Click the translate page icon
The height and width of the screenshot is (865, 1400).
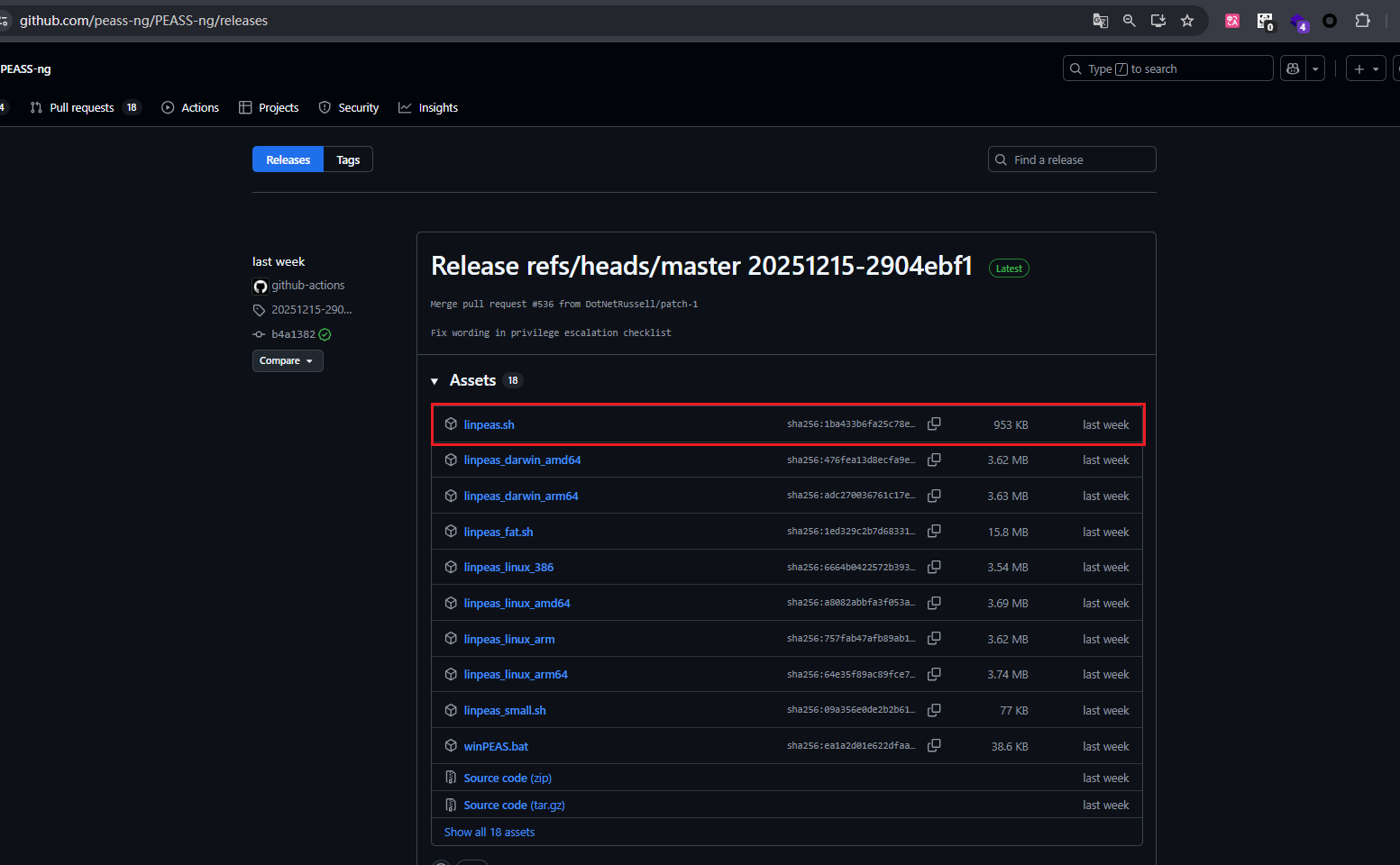coord(1100,21)
